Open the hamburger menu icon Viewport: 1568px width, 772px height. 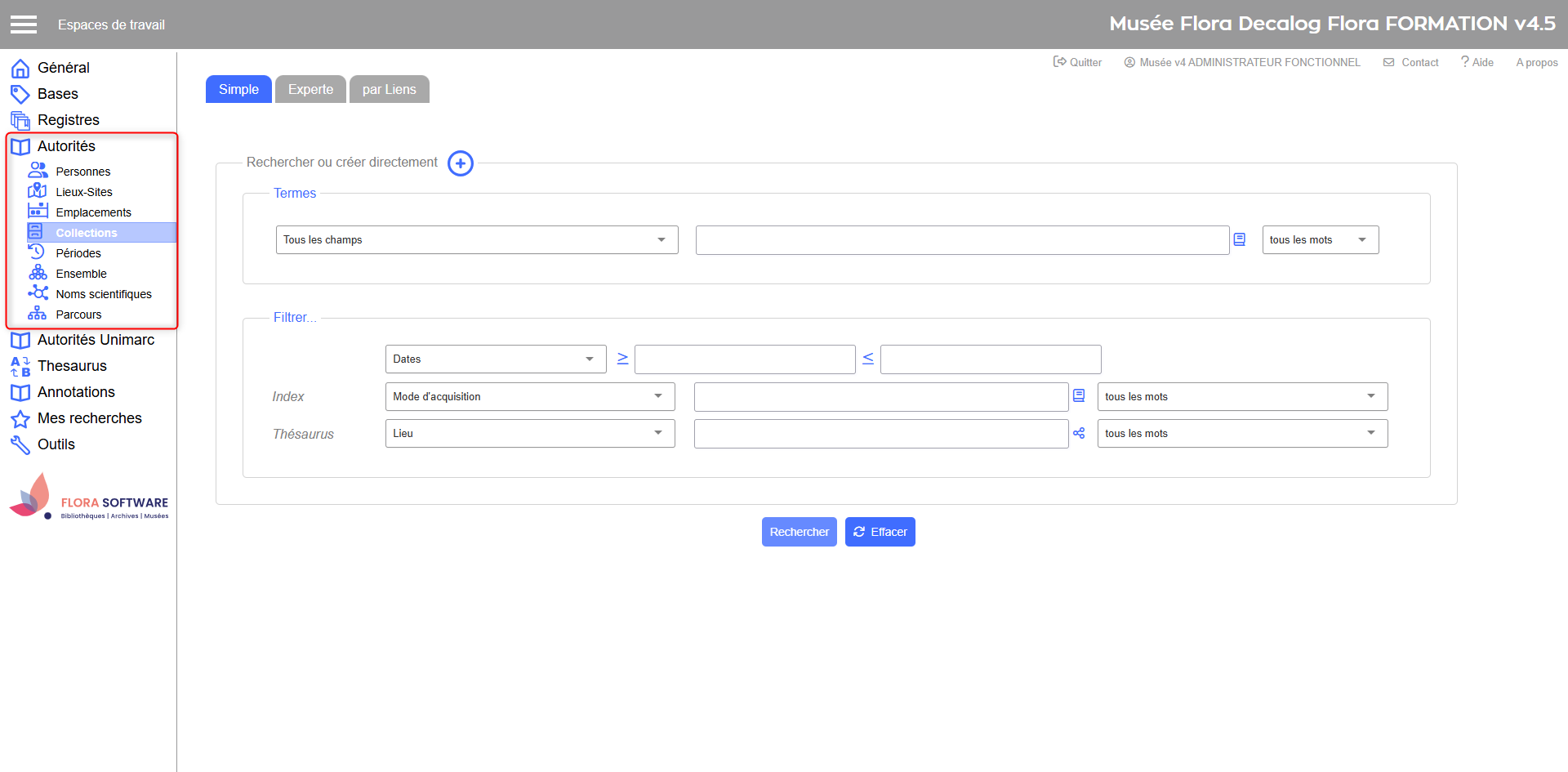click(24, 25)
